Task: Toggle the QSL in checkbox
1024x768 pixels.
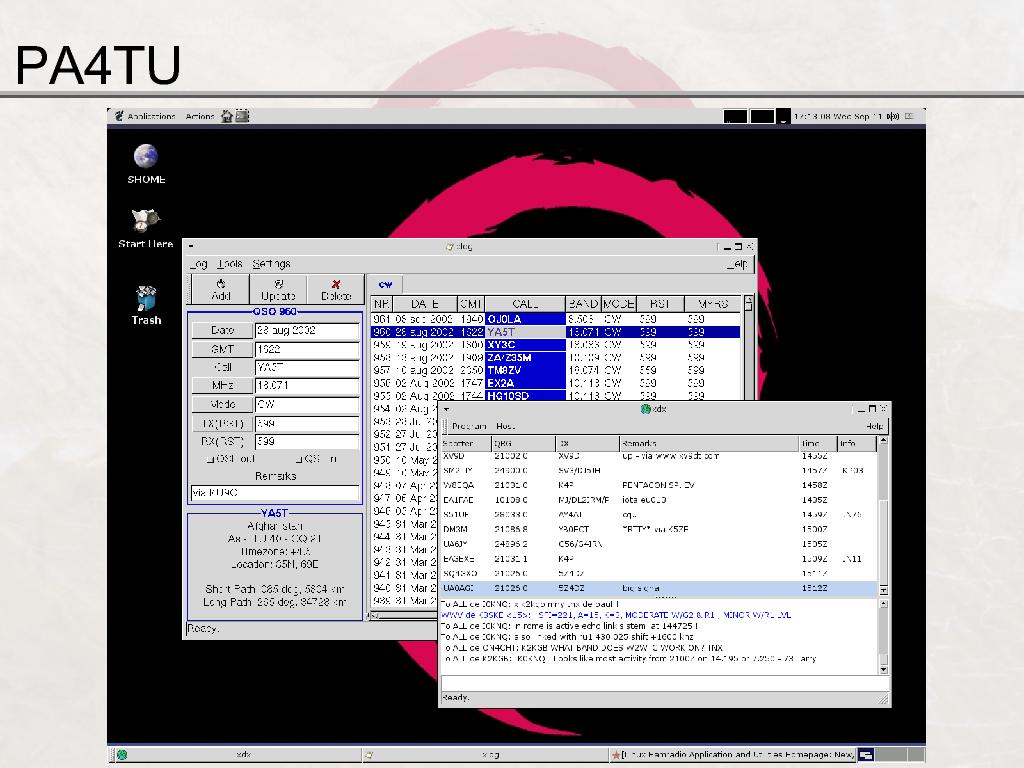Action: 298,459
